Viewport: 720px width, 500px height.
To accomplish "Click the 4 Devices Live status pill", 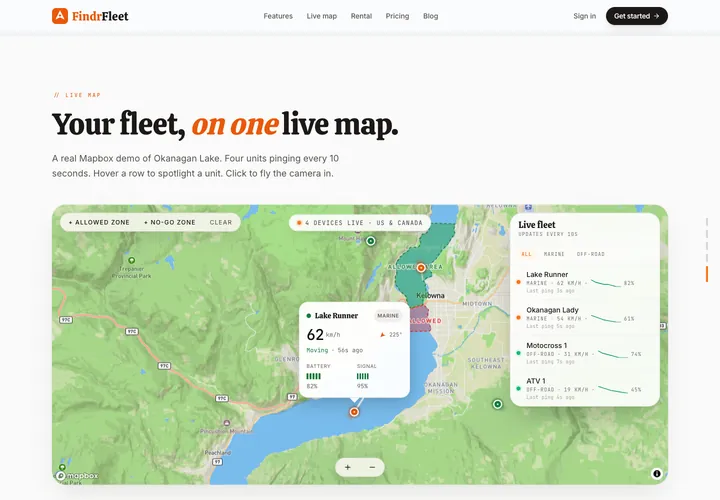I will pyautogui.click(x=360, y=223).
